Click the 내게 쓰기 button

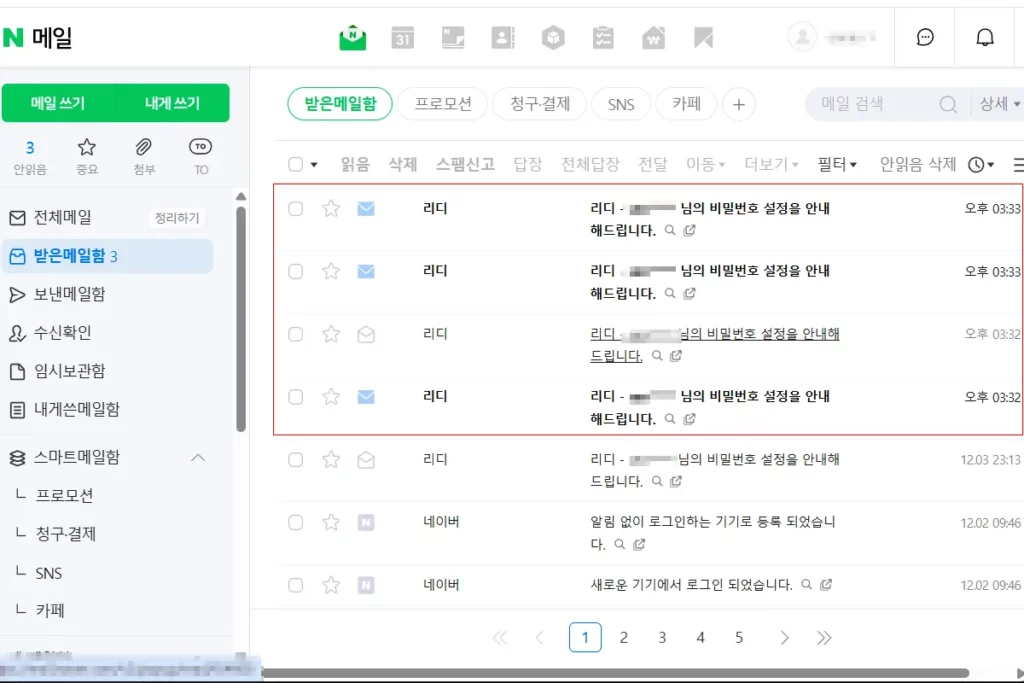pyautogui.click(x=172, y=103)
